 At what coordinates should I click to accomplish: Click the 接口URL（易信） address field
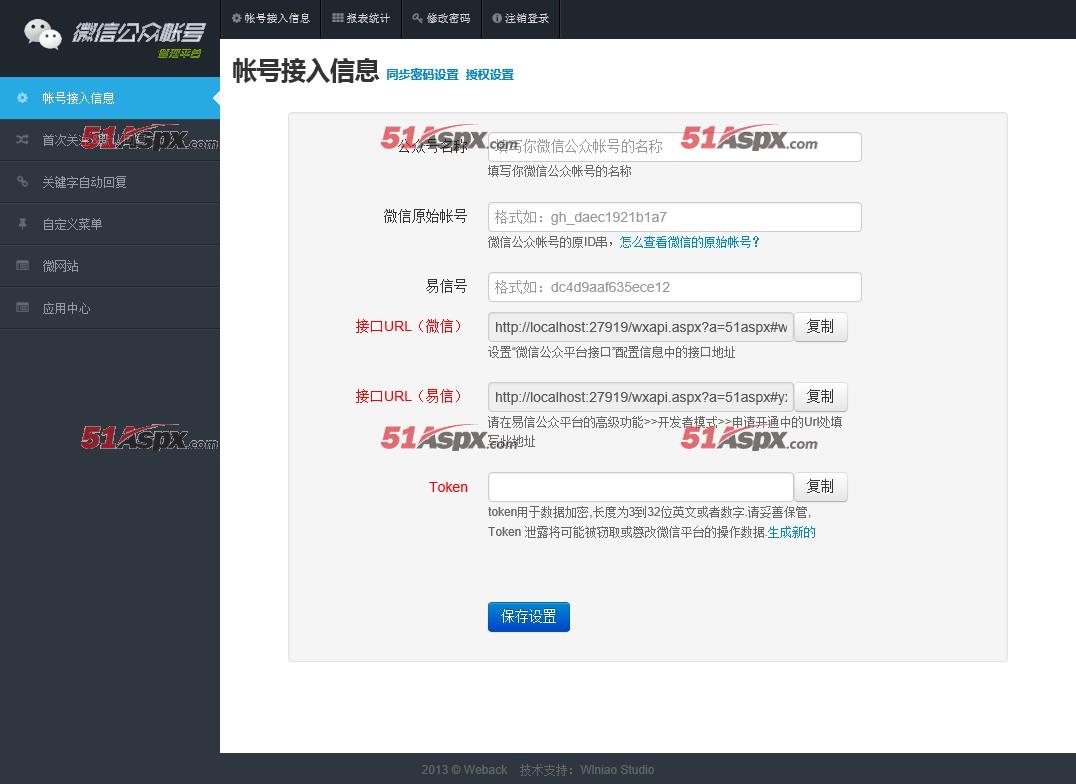click(x=641, y=397)
